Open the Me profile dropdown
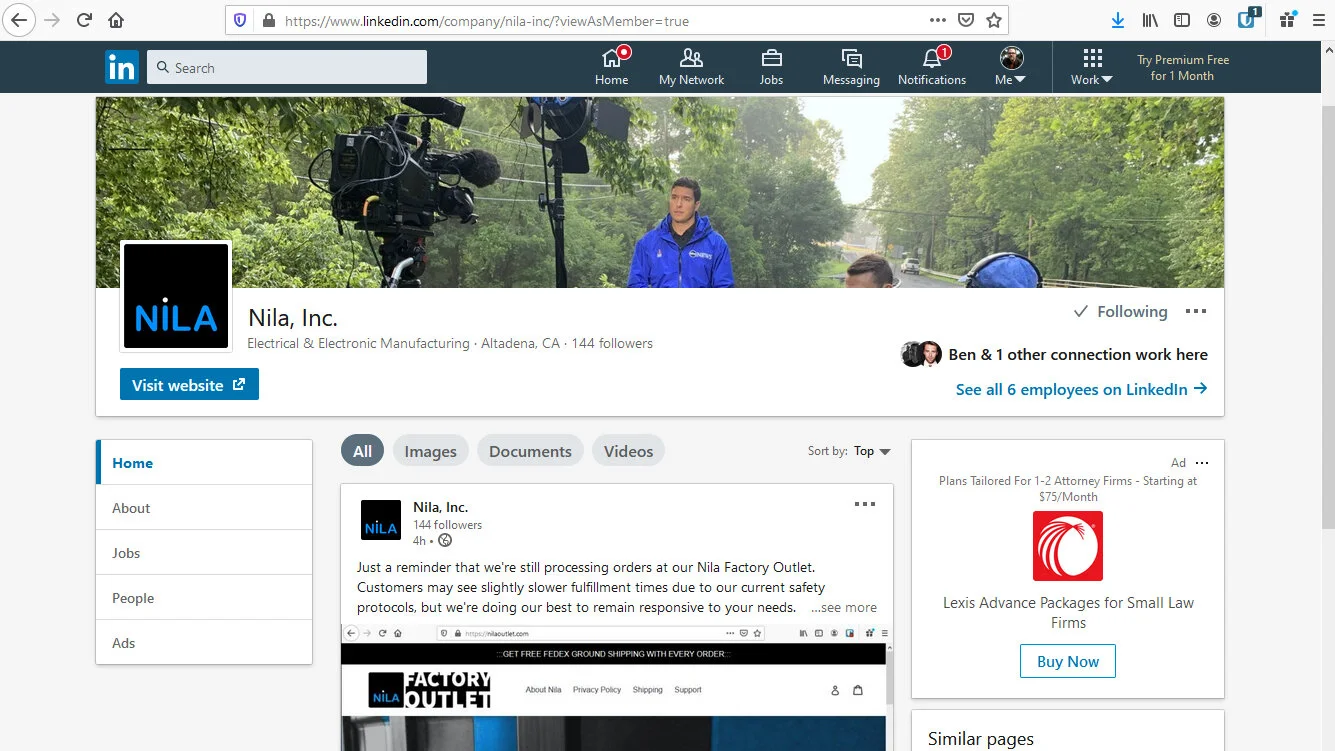The height and width of the screenshot is (751, 1335). click(x=1011, y=67)
